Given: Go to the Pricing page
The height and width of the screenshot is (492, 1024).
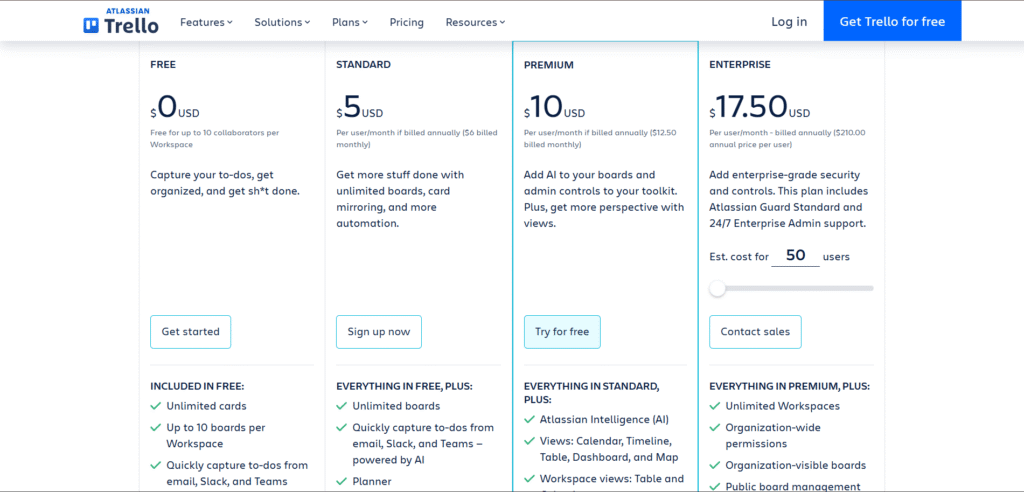Looking at the screenshot, I should [407, 22].
